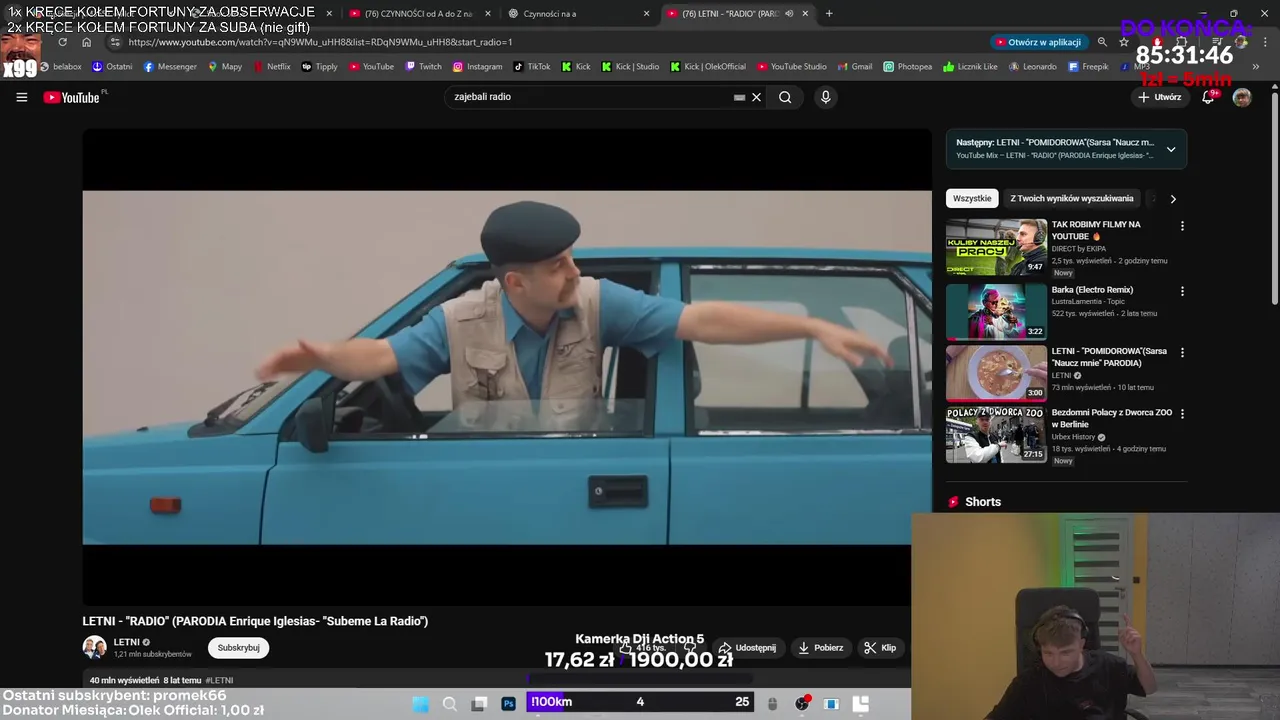This screenshot has height=720, width=1280.
Task: Open Barka (Electro Remix) thumbnail
Action: (996, 311)
